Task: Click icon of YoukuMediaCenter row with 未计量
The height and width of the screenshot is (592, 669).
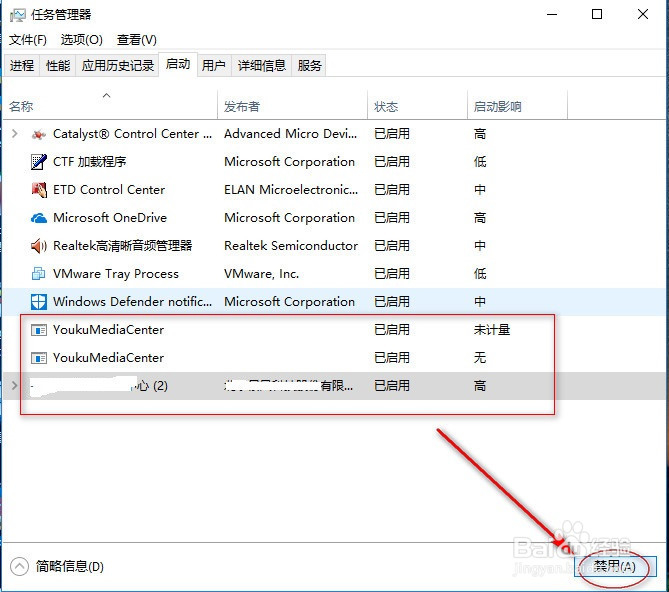Action: [x=39, y=330]
